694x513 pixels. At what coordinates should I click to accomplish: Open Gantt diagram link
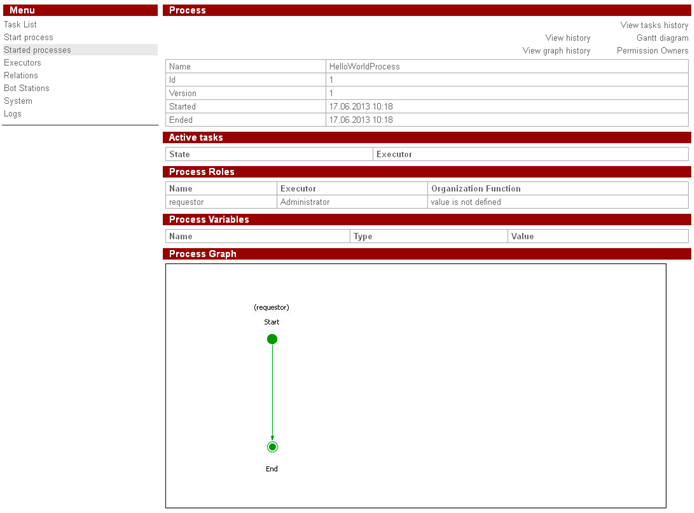pyautogui.click(x=662, y=38)
